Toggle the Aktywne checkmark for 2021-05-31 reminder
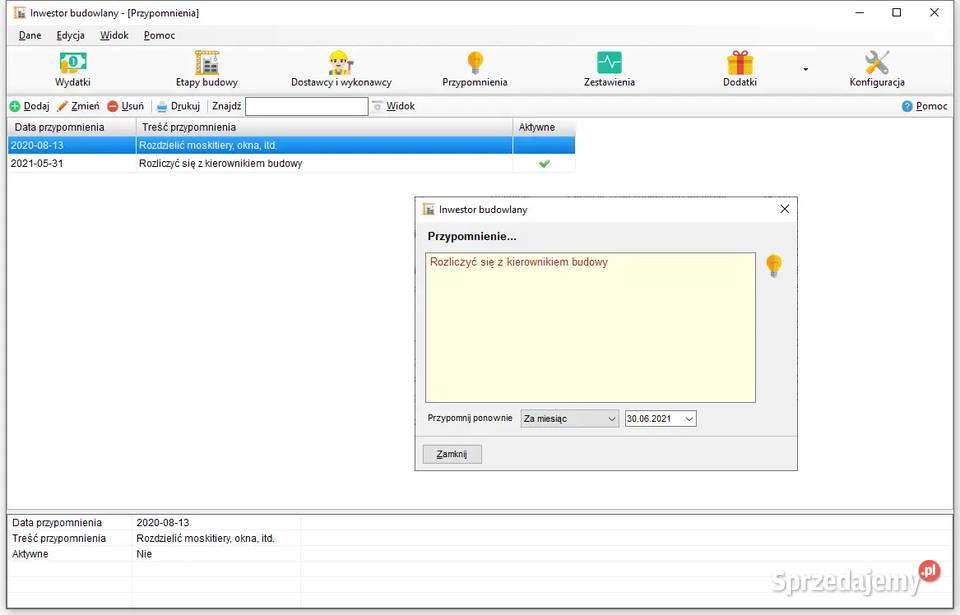Screen dimensions: 960x615 pos(544,164)
